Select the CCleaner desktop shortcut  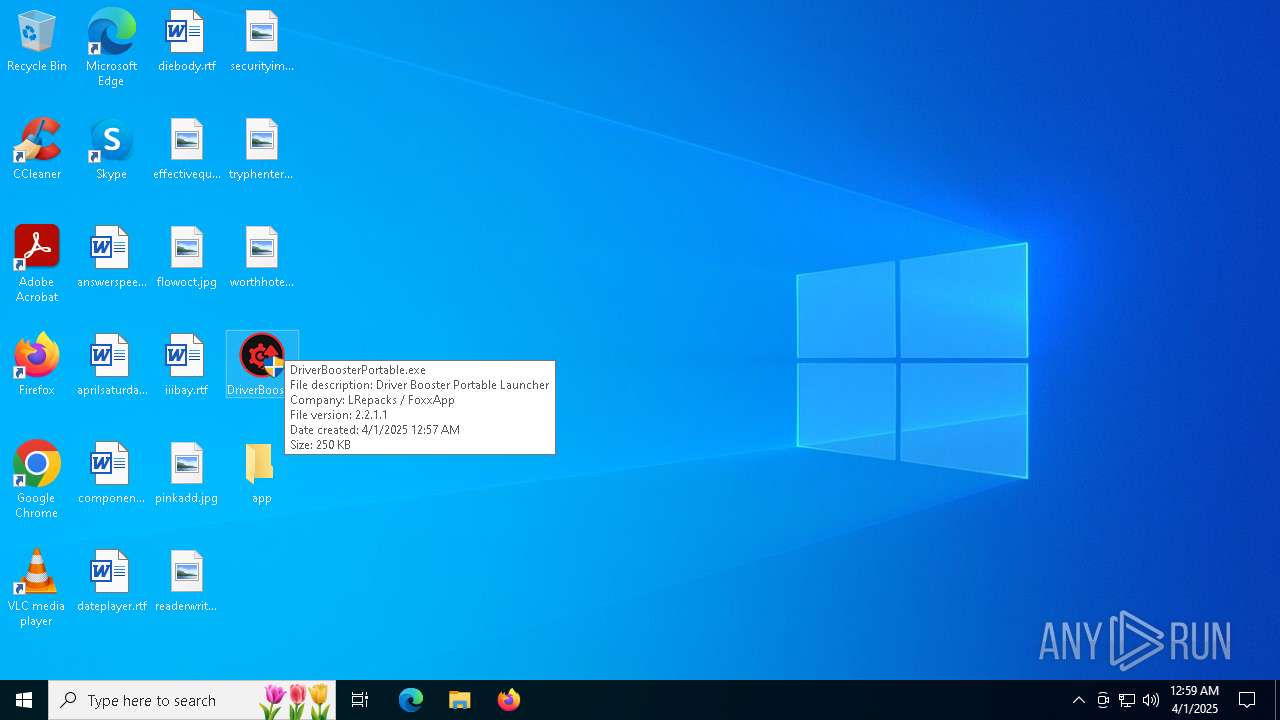pyautogui.click(x=37, y=150)
